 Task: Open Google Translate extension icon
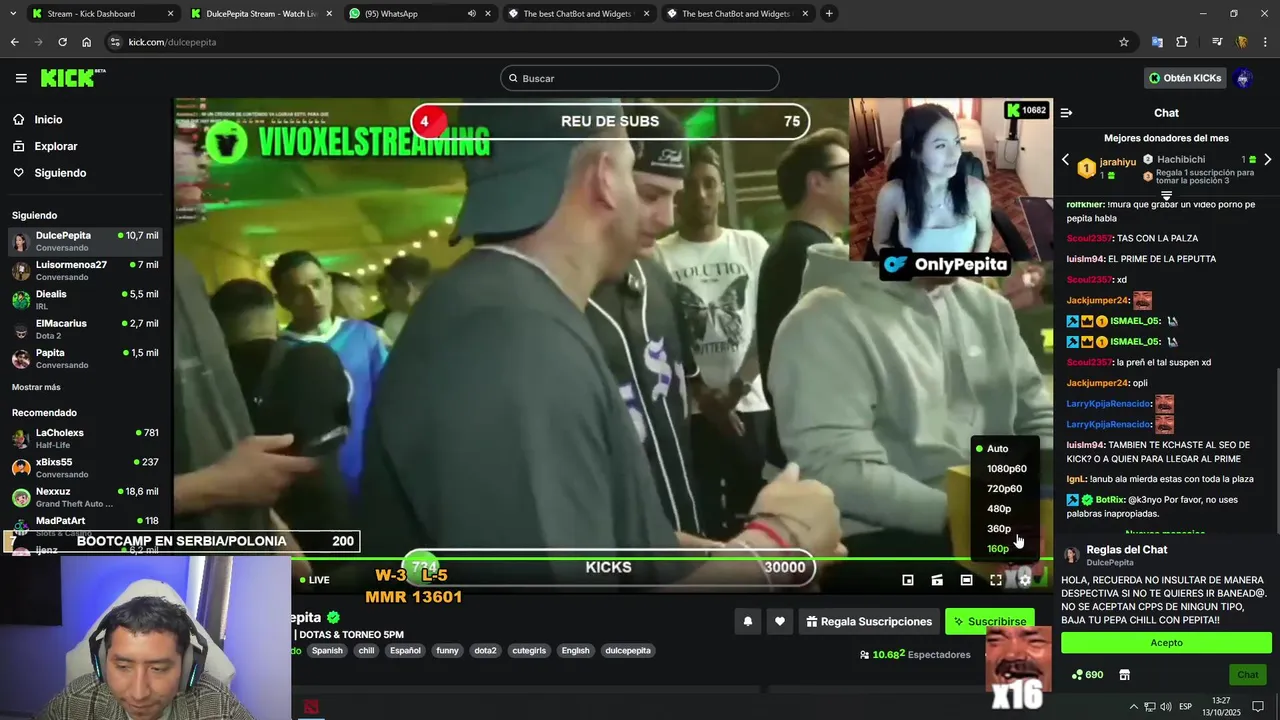(1157, 42)
